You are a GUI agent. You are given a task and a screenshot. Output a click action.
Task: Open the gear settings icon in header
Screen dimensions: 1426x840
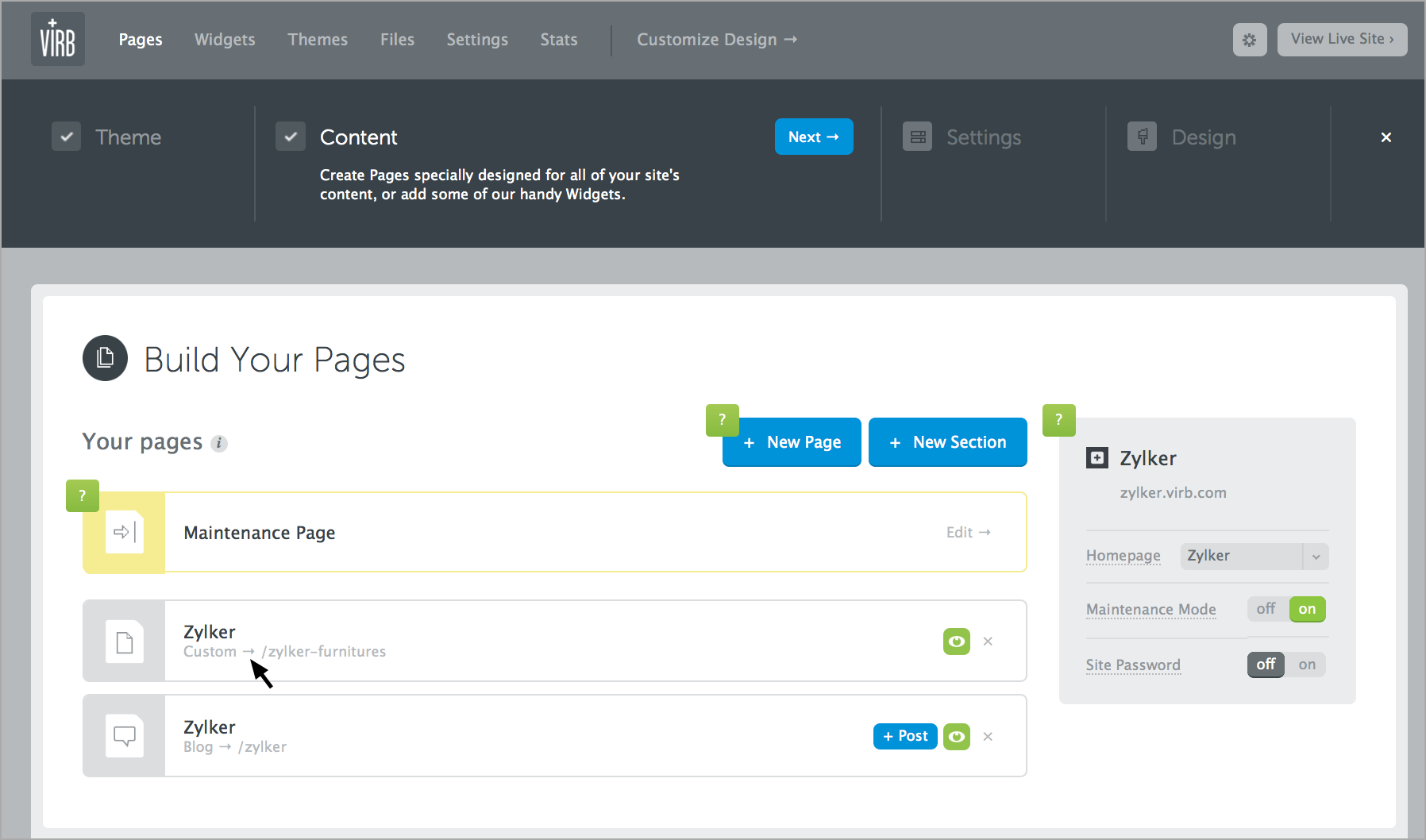[x=1249, y=40]
